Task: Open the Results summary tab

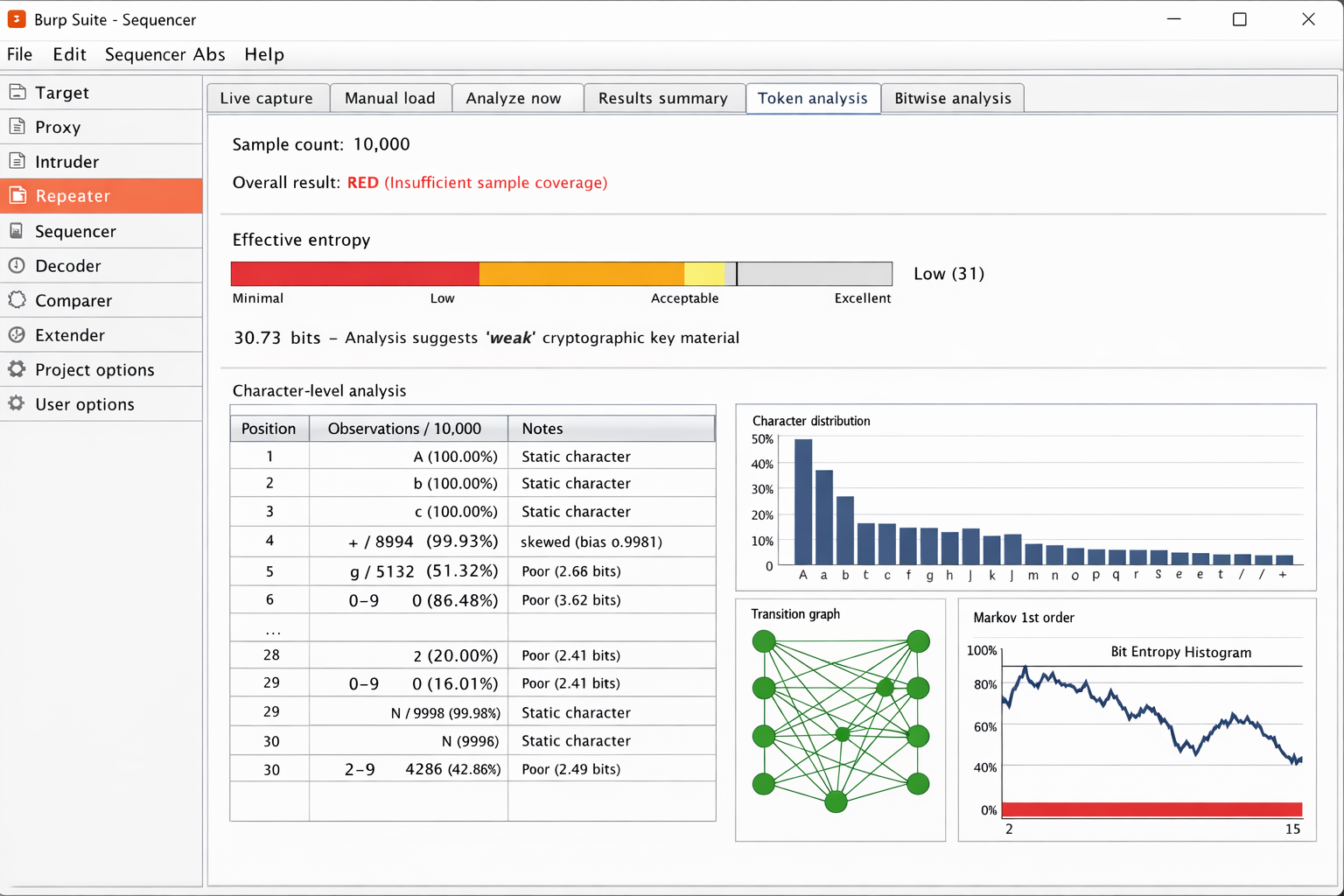Action: pos(662,98)
